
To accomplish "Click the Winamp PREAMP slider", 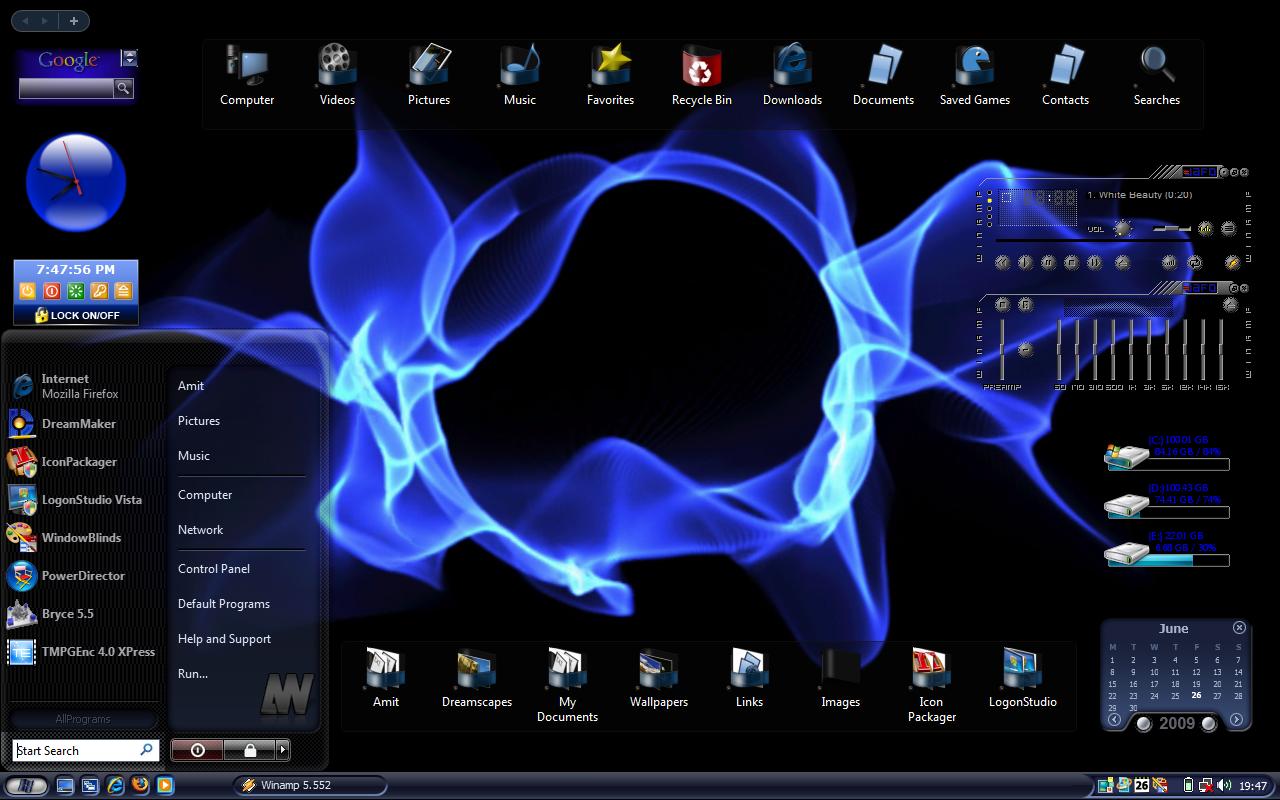I will click(1002, 350).
